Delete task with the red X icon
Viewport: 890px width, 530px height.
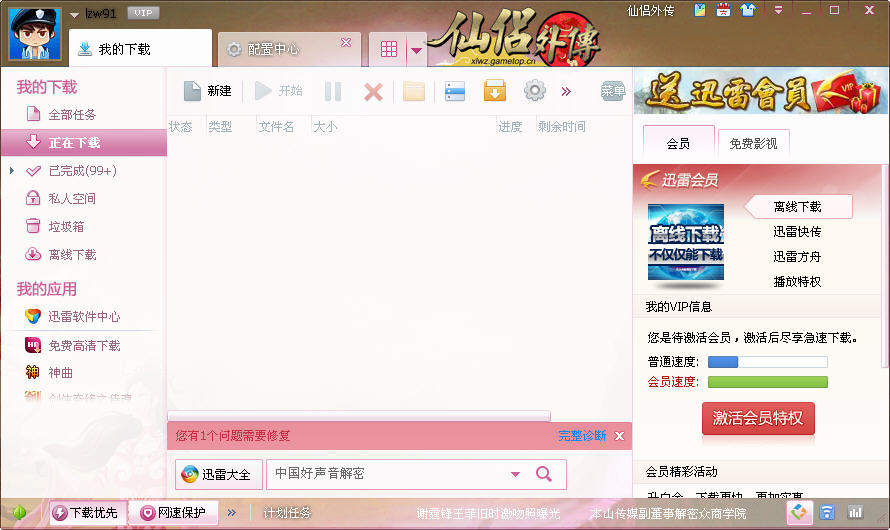pyautogui.click(x=373, y=91)
